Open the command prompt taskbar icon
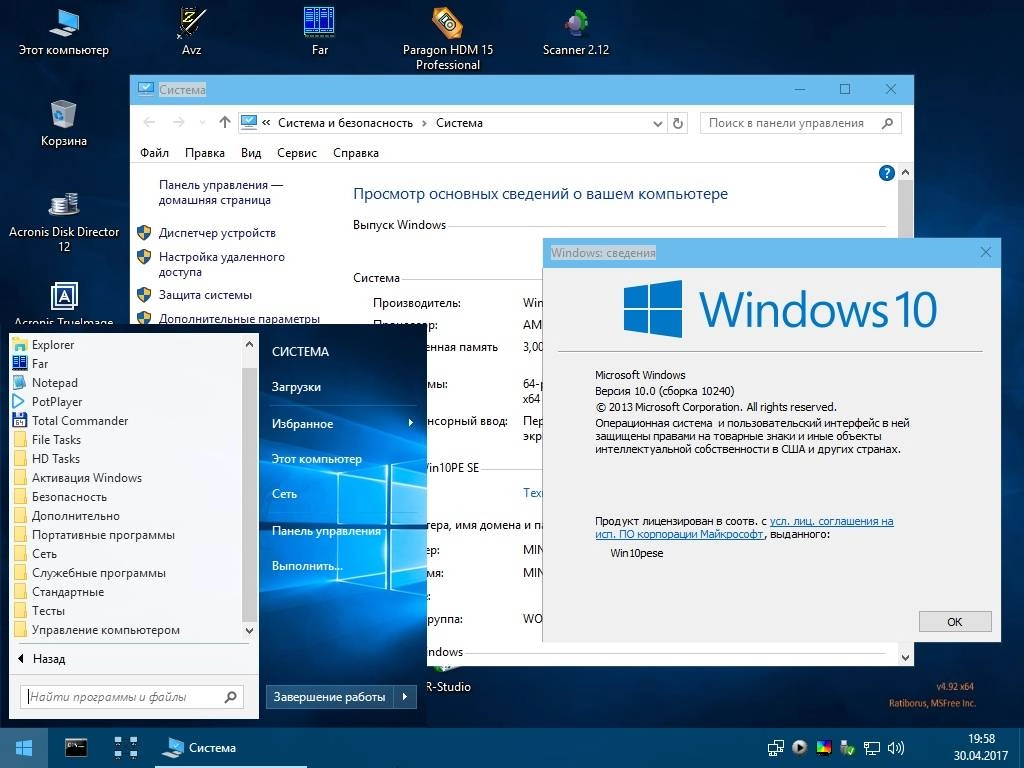Screen dimensions: 1024x768 point(76,748)
